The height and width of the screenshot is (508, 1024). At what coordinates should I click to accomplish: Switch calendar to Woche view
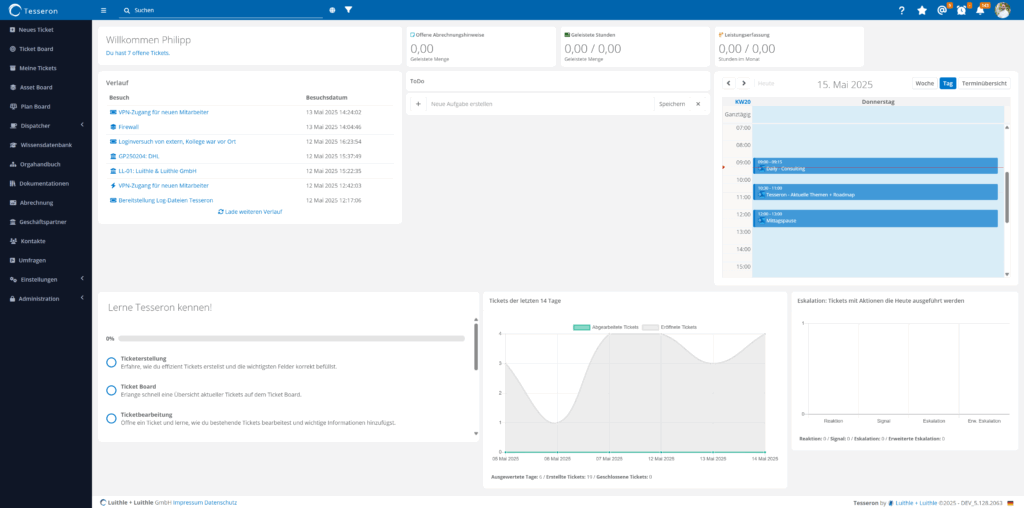925,83
